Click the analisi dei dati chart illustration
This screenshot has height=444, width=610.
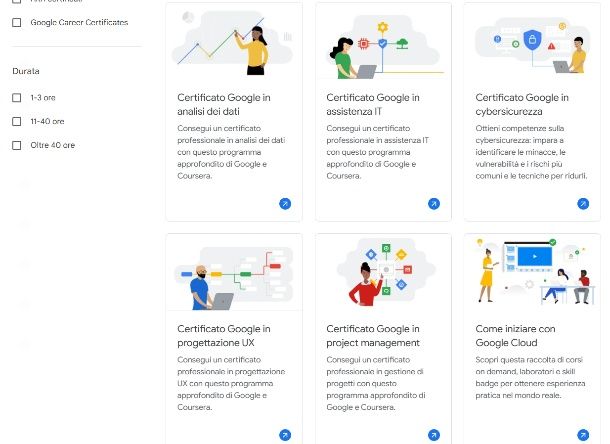(233, 43)
